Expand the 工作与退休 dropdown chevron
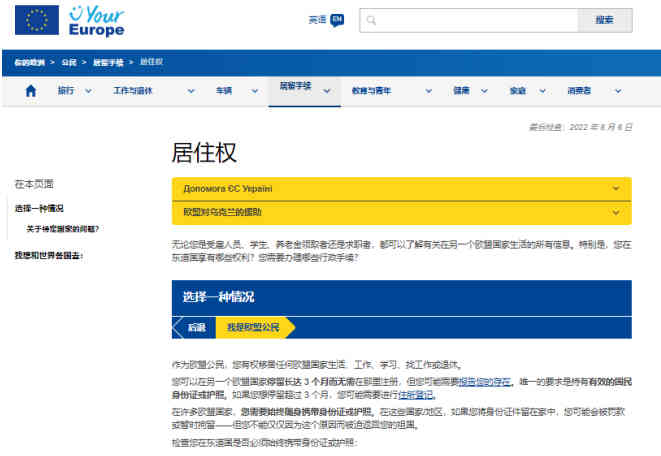 coord(191,91)
